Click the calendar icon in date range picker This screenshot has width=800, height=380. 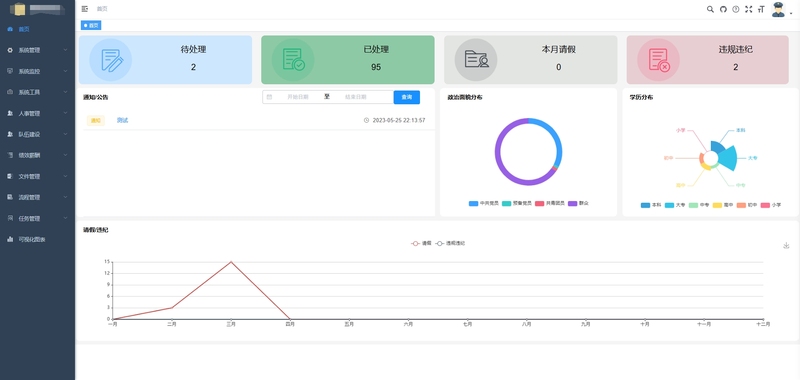click(269, 97)
